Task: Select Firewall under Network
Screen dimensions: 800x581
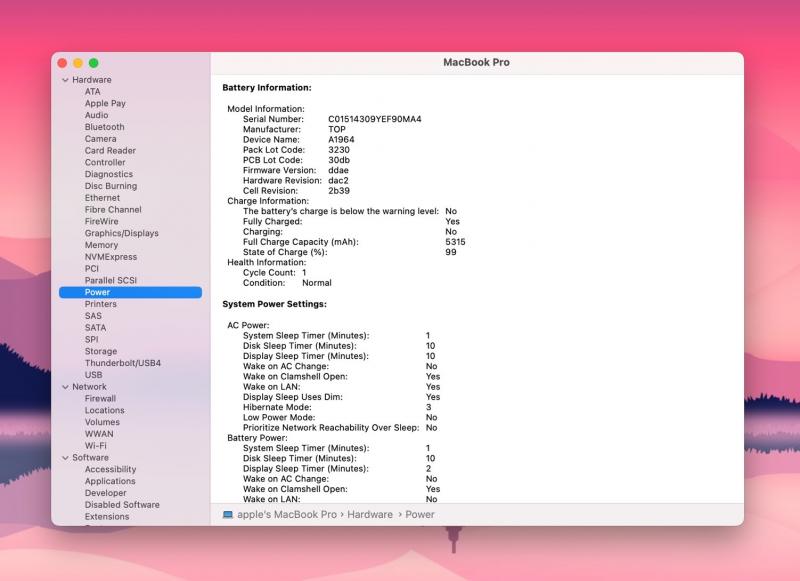Action: tap(100, 398)
